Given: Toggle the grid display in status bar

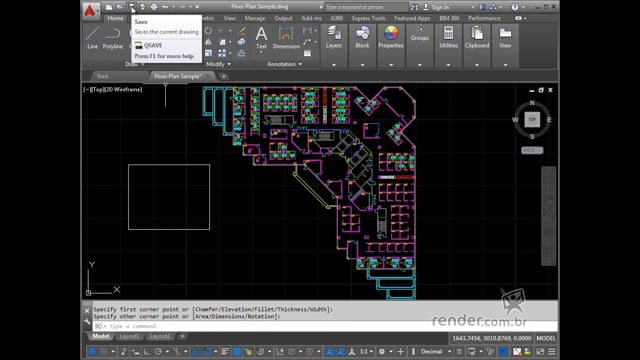Looking at the screenshot, I should [x=93, y=351].
